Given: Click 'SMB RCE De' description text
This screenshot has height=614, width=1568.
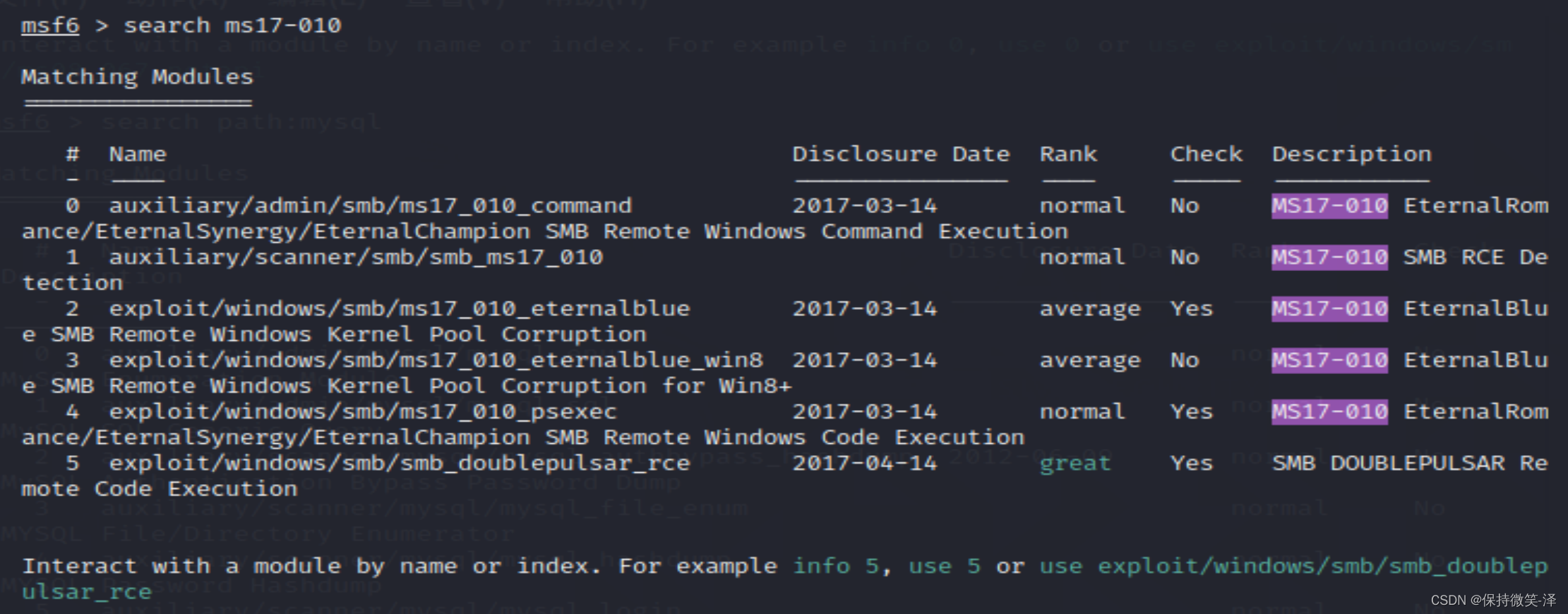Looking at the screenshot, I should [1476, 257].
